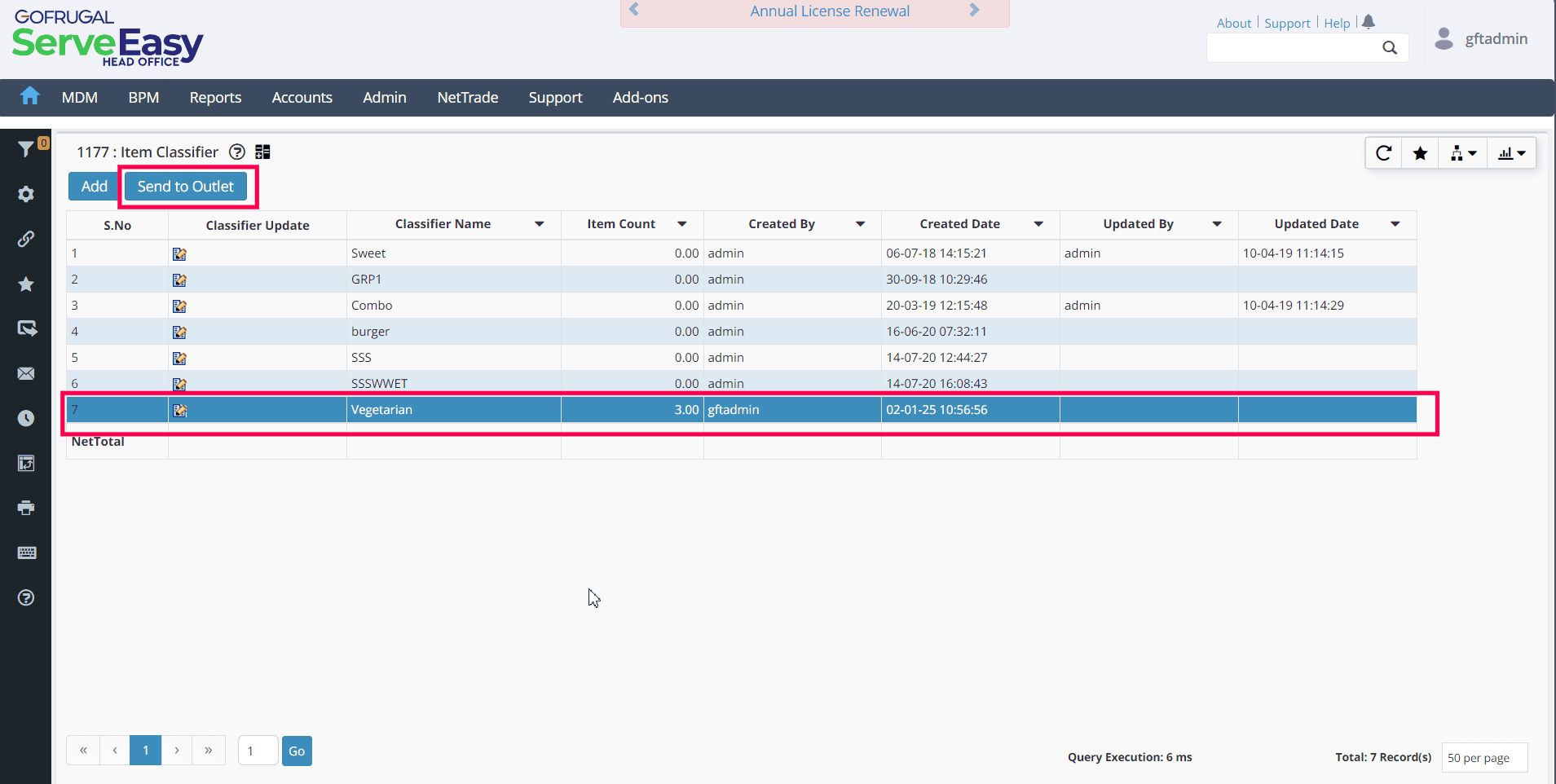Open Created Date column dropdown
Image resolution: width=1556 pixels, height=784 pixels.
(x=1039, y=224)
